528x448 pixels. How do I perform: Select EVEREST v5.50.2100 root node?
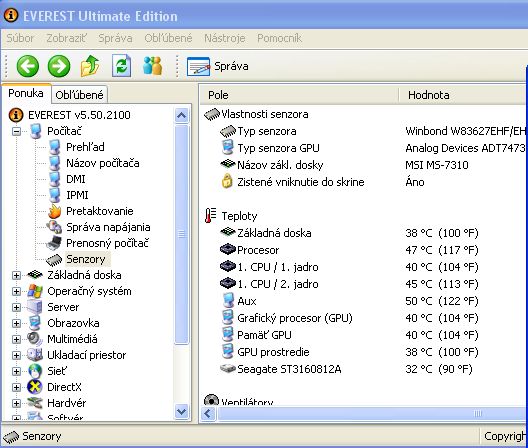[79, 115]
